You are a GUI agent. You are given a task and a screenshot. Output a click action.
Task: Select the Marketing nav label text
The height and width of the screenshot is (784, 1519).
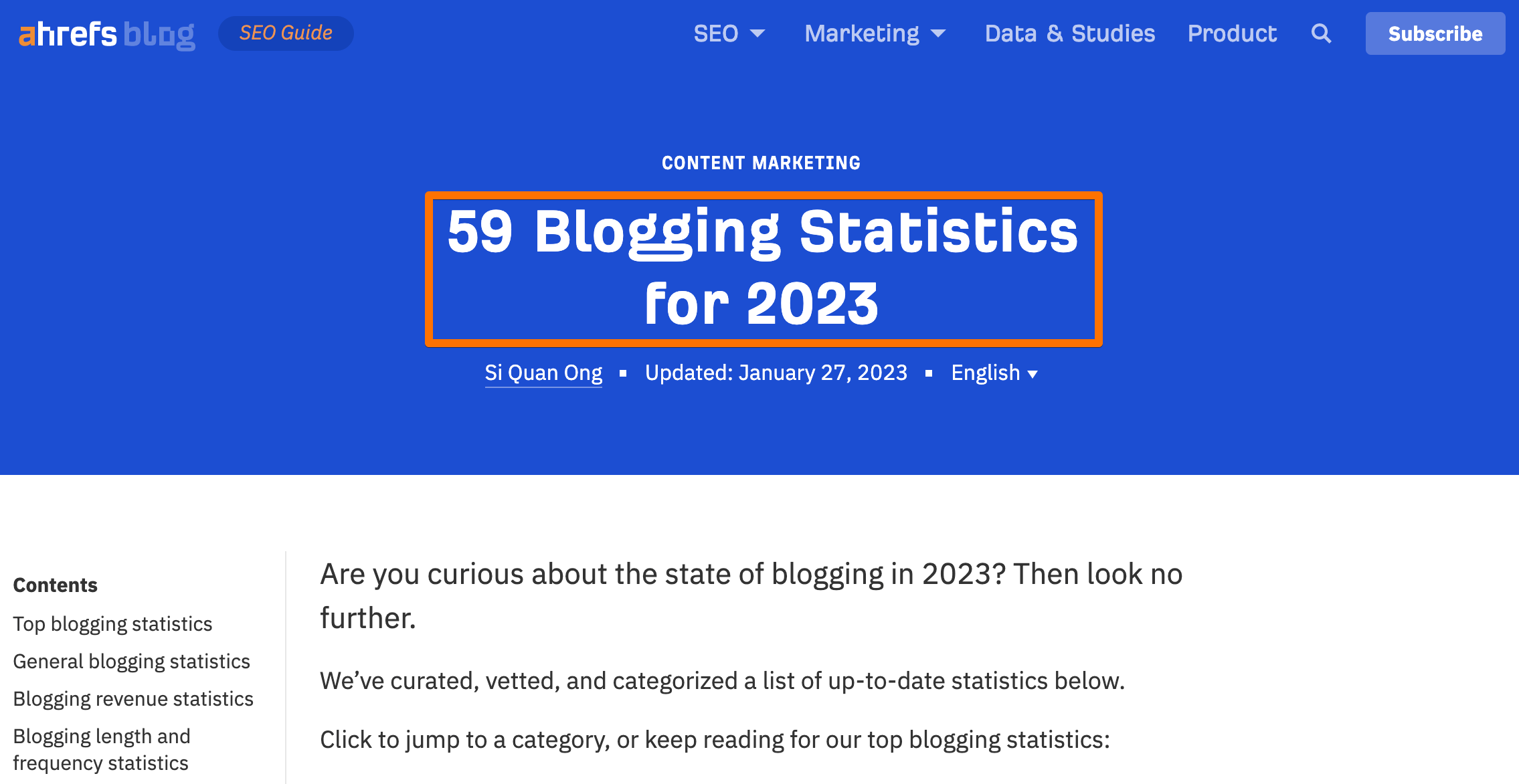pos(862,33)
